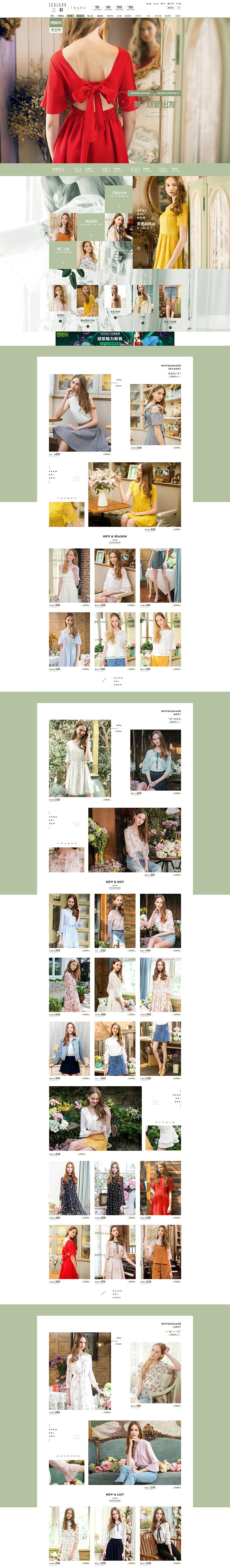Open the ¥398 blue shirt dress product
This screenshot has height=1568, width=230.
coord(69,921)
